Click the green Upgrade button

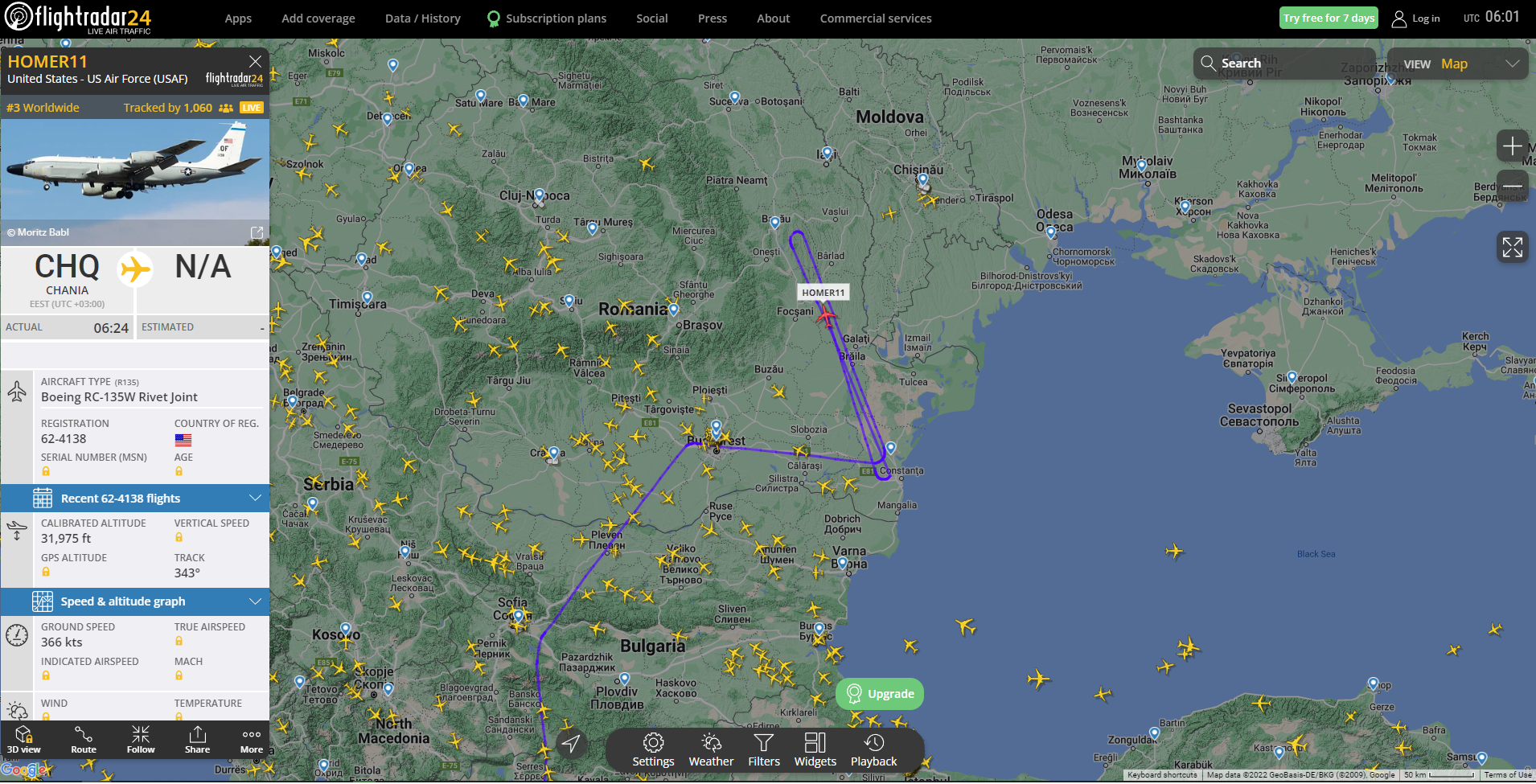[880, 694]
